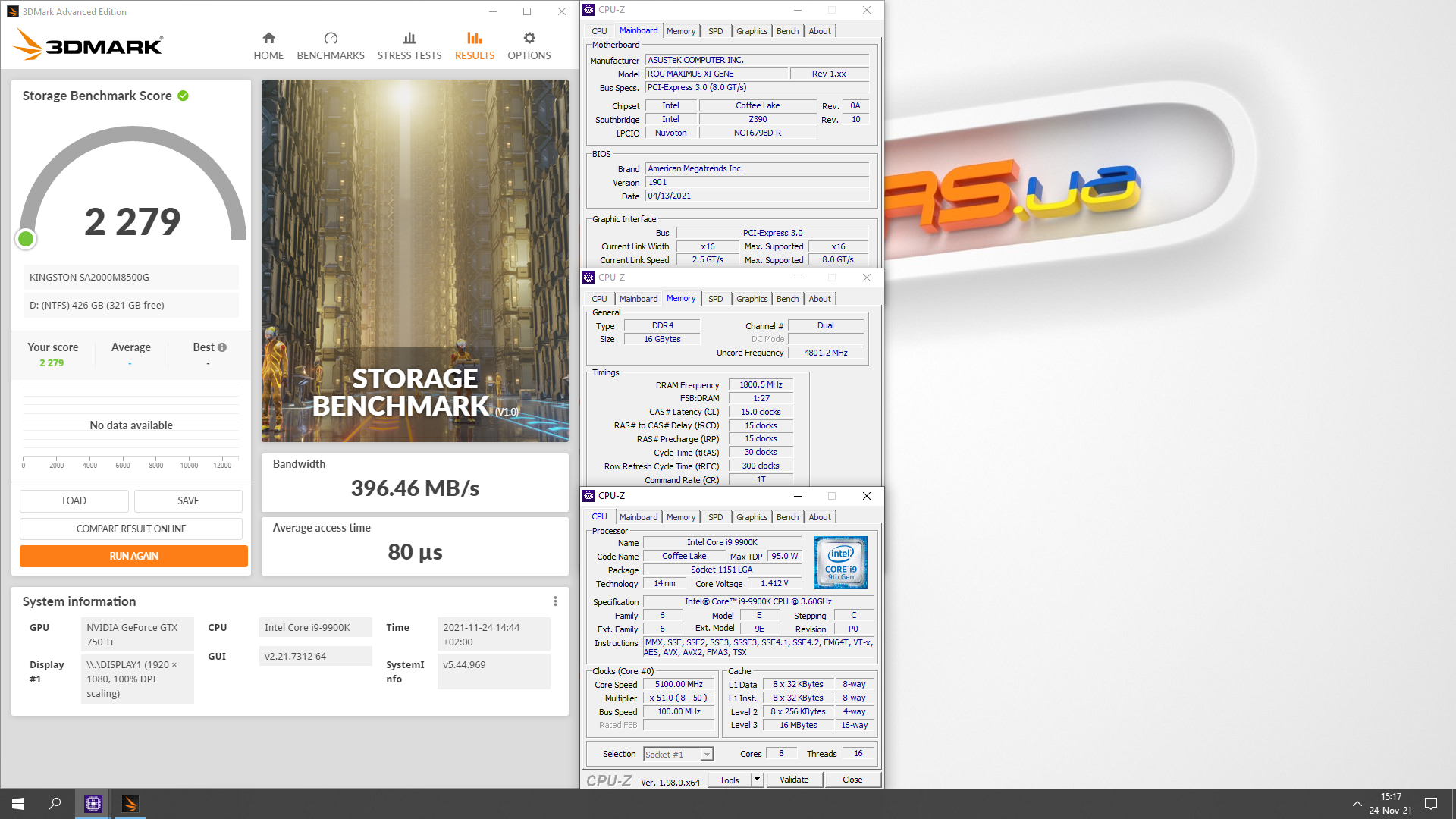The height and width of the screenshot is (819, 1456).
Task: Click the NVIDIA GeForce GTX 750 Ti entry
Action: (137, 635)
